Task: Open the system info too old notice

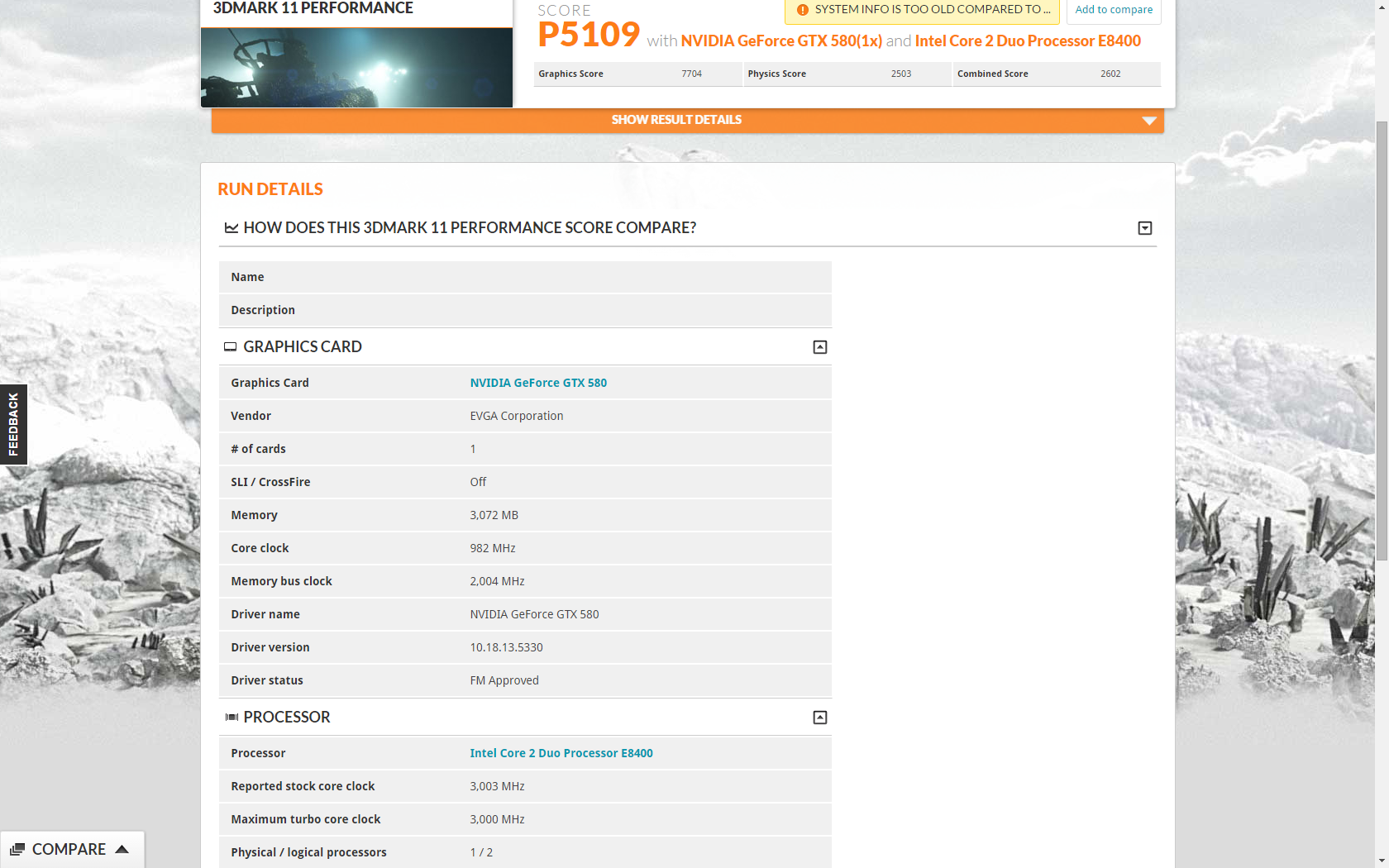Action: click(922, 11)
